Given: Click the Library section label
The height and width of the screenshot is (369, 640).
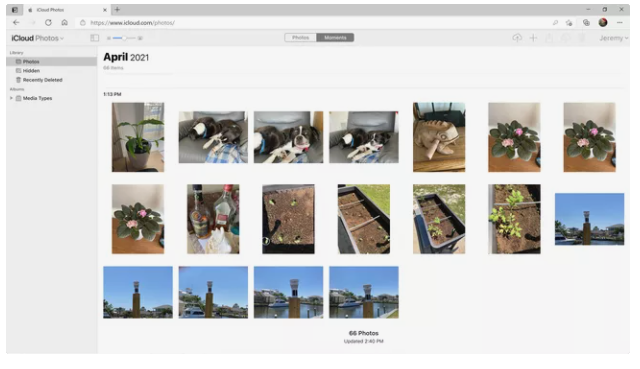Looking at the screenshot, I should 16,53.
